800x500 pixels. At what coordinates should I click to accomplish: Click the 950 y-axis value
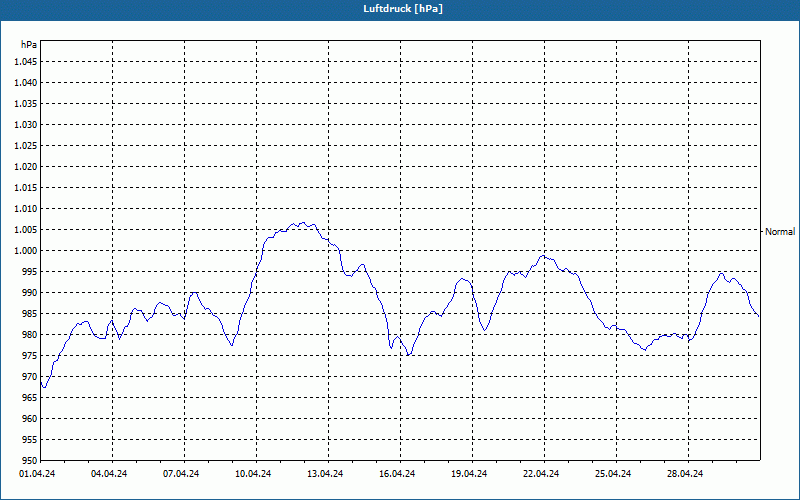pos(30,460)
